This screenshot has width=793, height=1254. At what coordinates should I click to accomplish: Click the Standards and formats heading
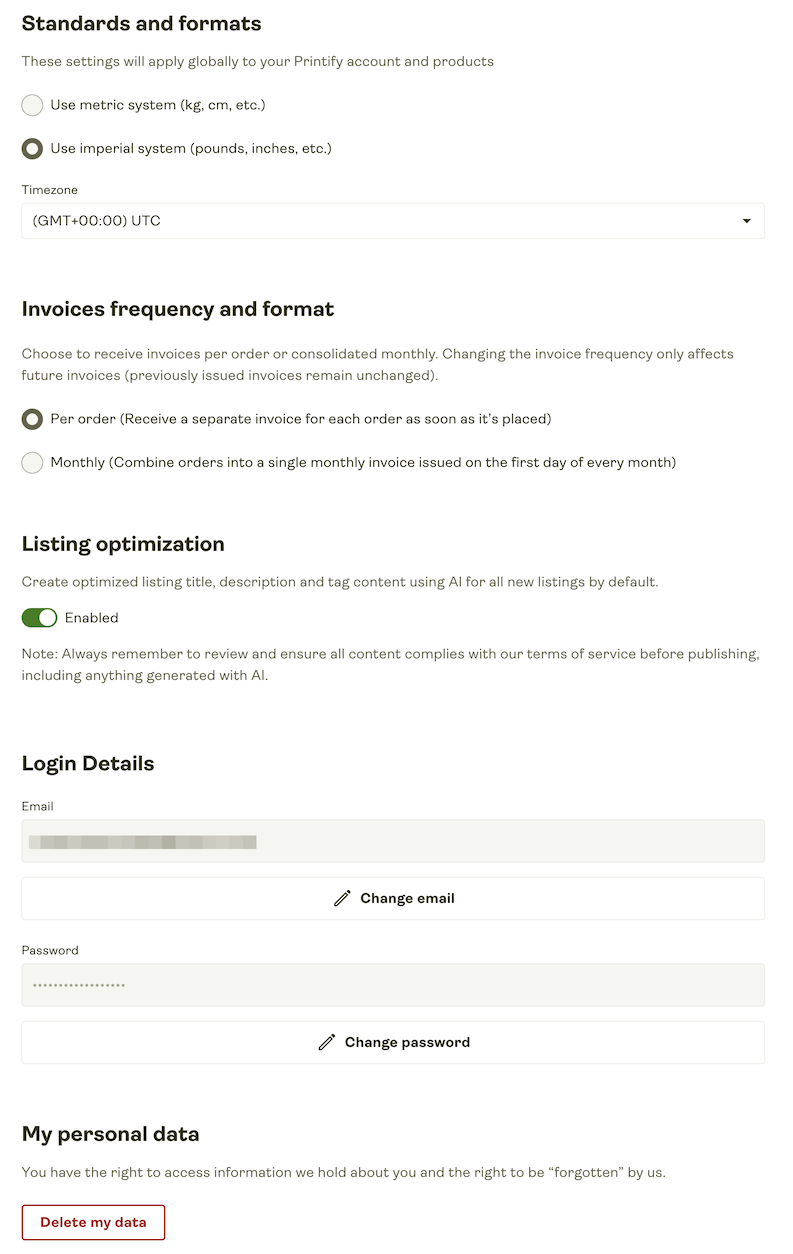141,23
